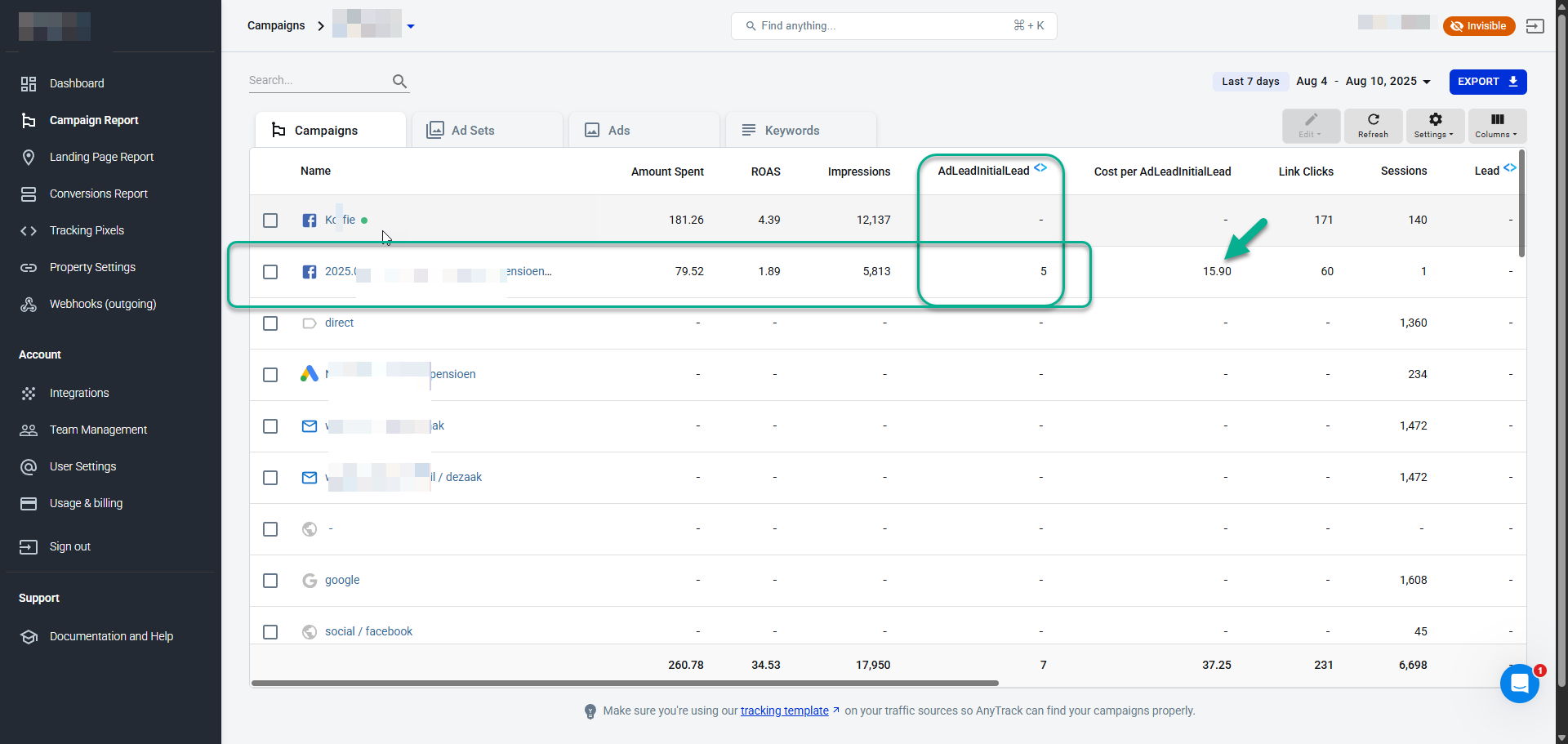Check the first email row checkbox
The image size is (1568, 744).
click(270, 426)
